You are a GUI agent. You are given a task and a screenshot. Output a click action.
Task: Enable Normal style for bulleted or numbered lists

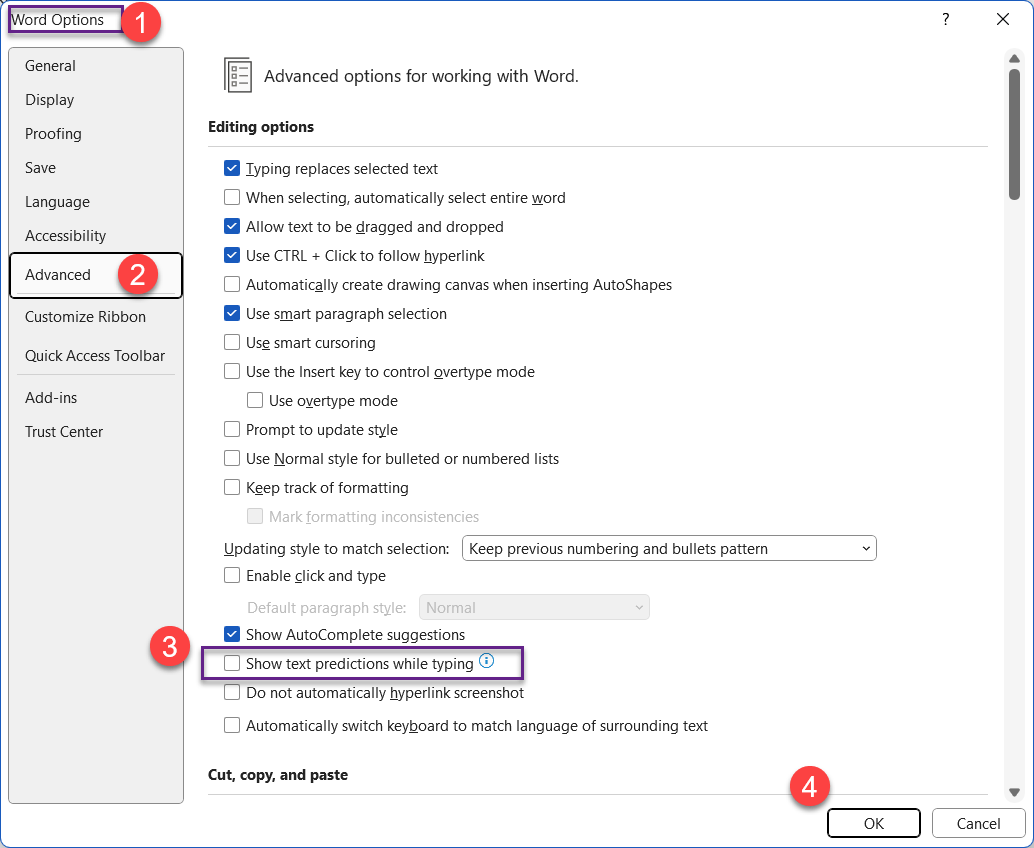tap(231, 458)
